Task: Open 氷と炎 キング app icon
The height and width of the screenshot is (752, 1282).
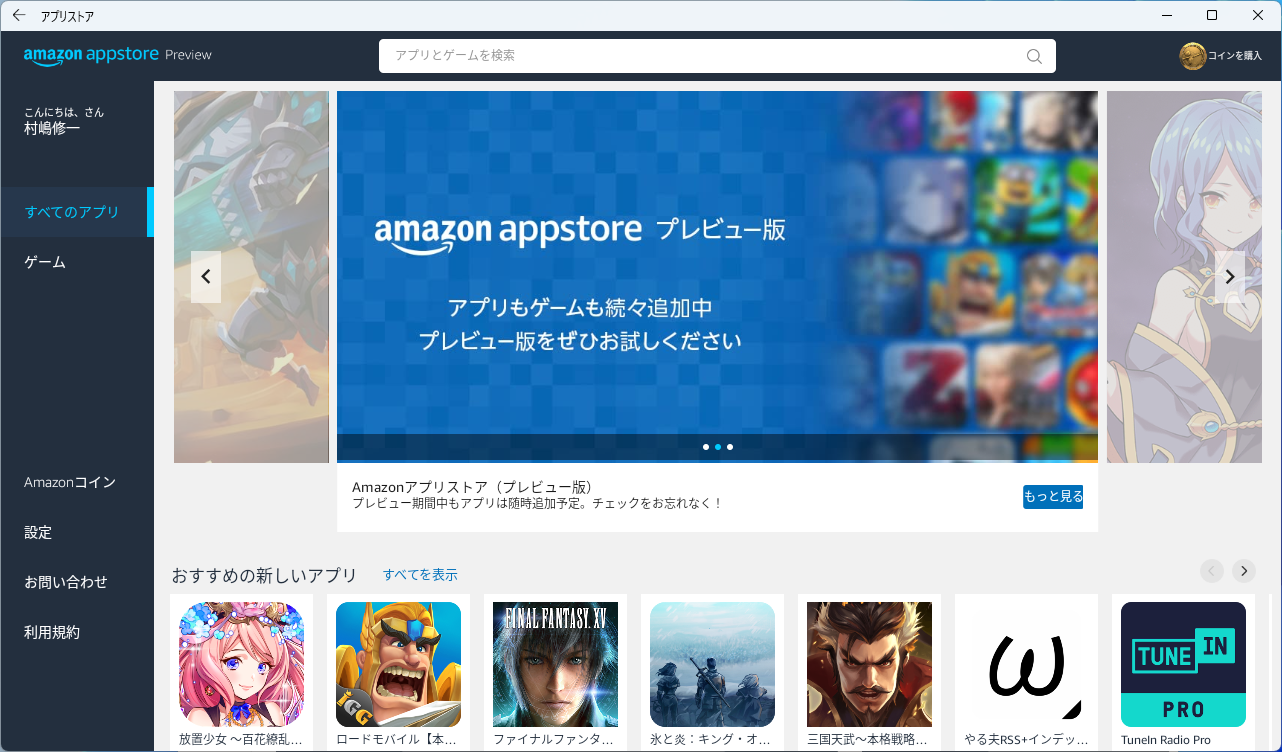Action: click(712, 664)
